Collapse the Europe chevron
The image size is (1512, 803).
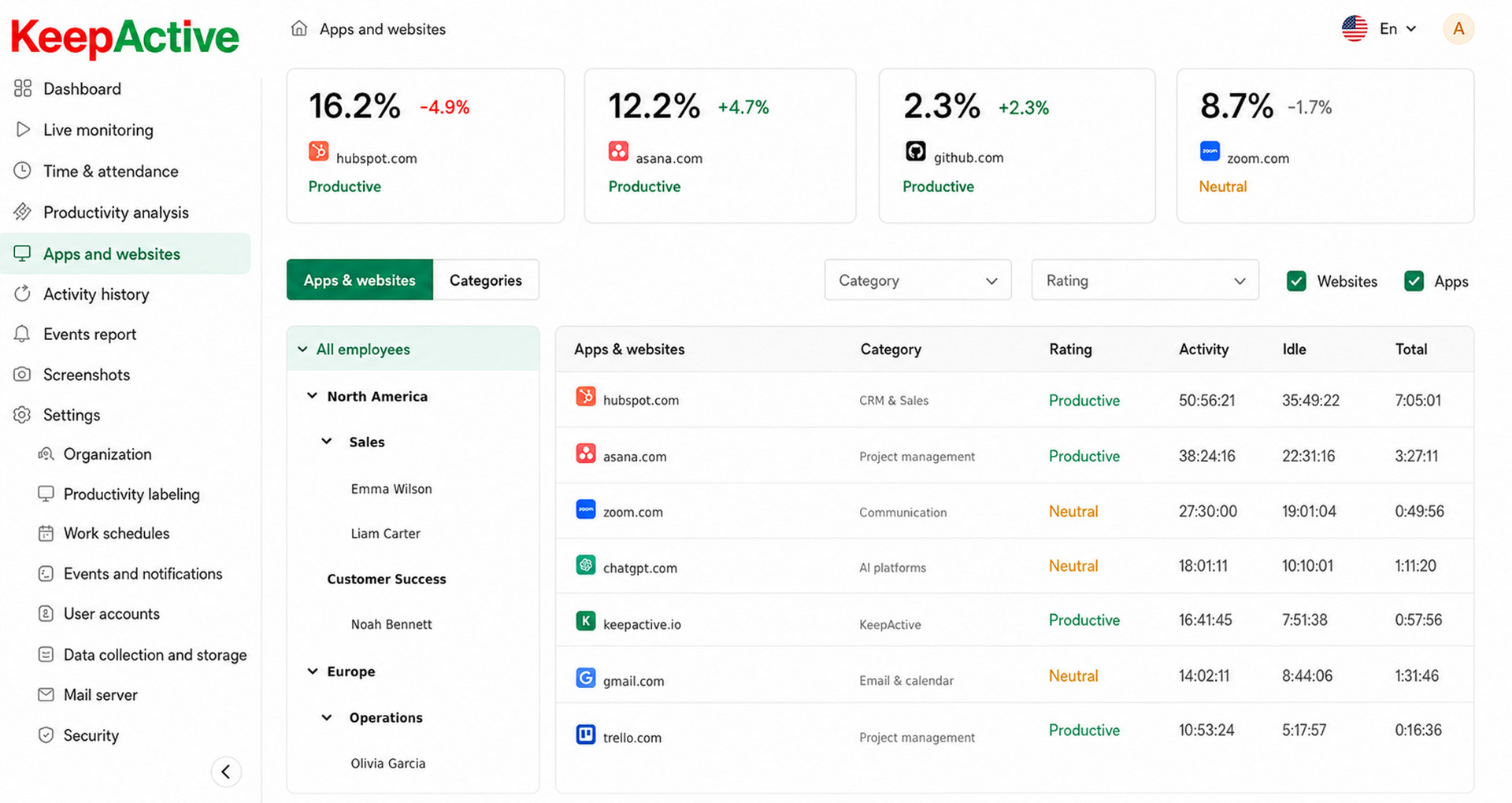click(313, 672)
